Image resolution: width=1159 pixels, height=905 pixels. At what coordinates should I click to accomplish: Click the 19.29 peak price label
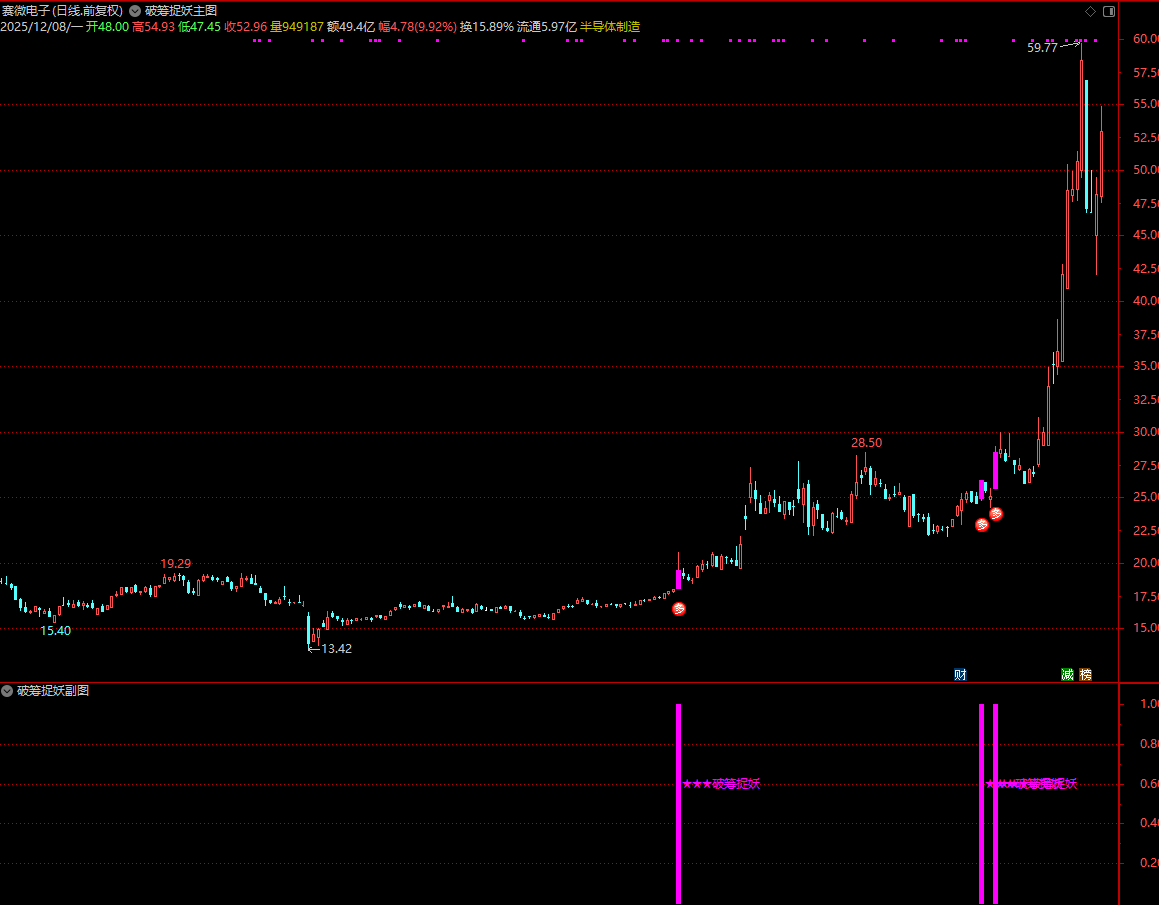pos(176,564)
